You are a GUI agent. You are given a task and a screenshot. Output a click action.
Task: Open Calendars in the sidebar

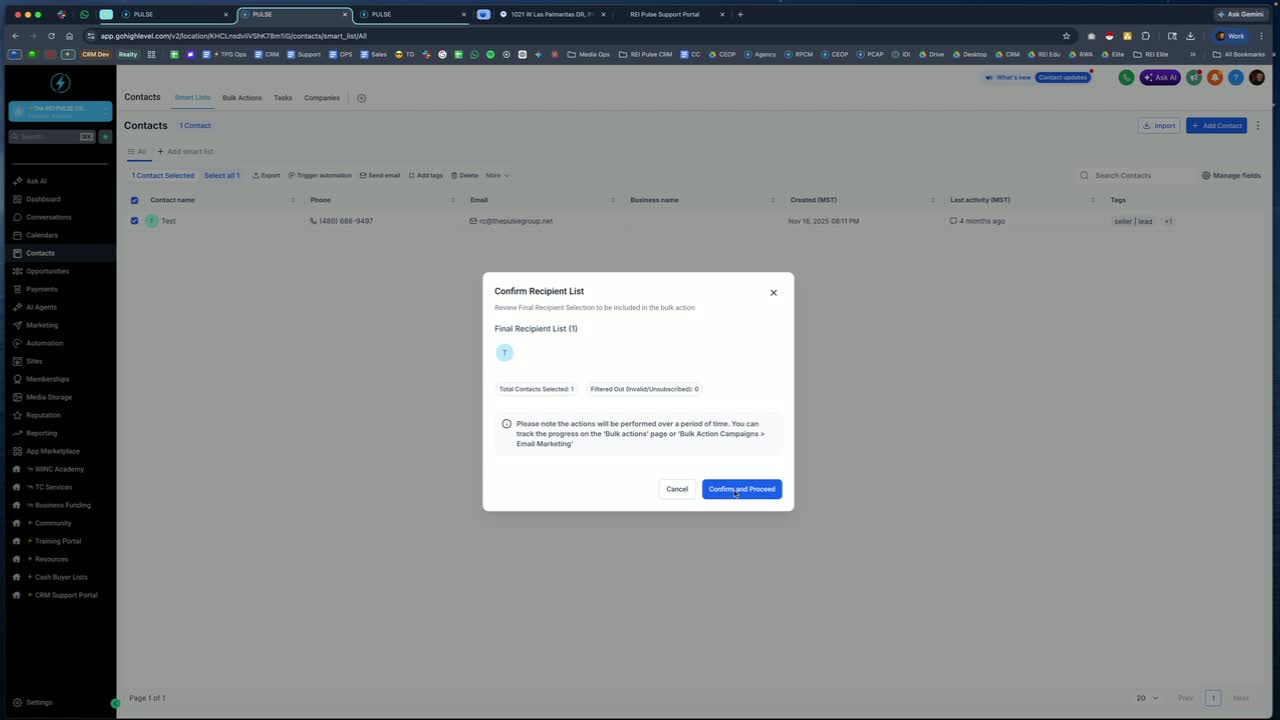[x=42, y=235]
